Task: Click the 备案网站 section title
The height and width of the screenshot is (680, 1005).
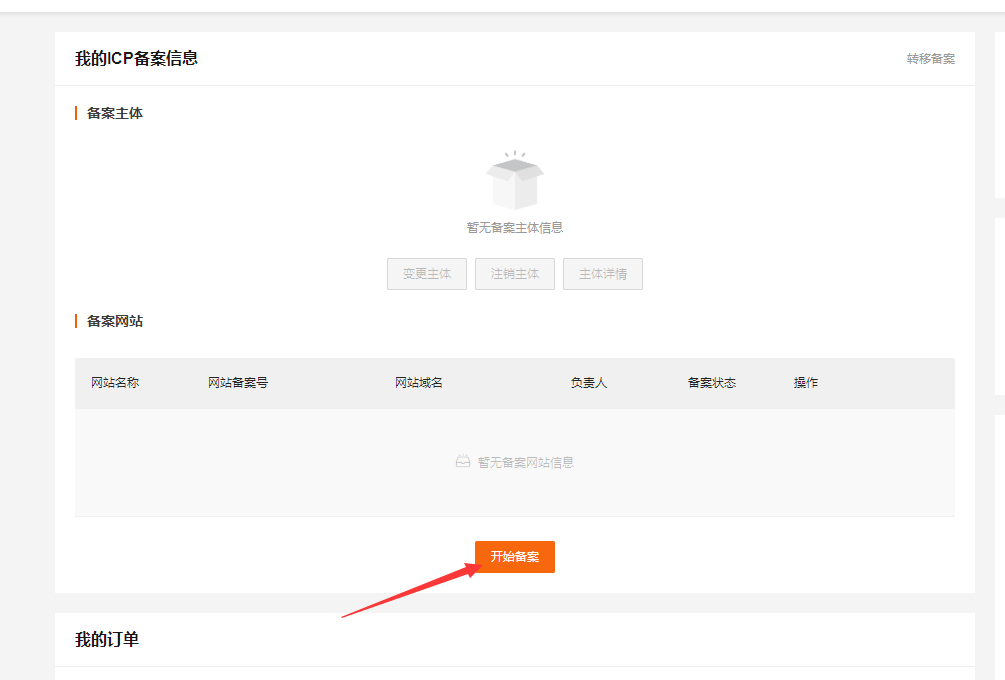Action: 115,321
